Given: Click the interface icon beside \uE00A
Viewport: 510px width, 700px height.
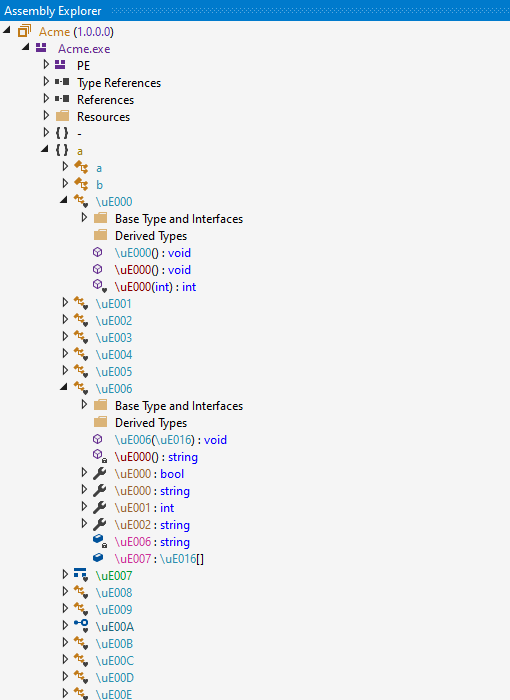Looking at the screenshot, I should tap(81, 625).
